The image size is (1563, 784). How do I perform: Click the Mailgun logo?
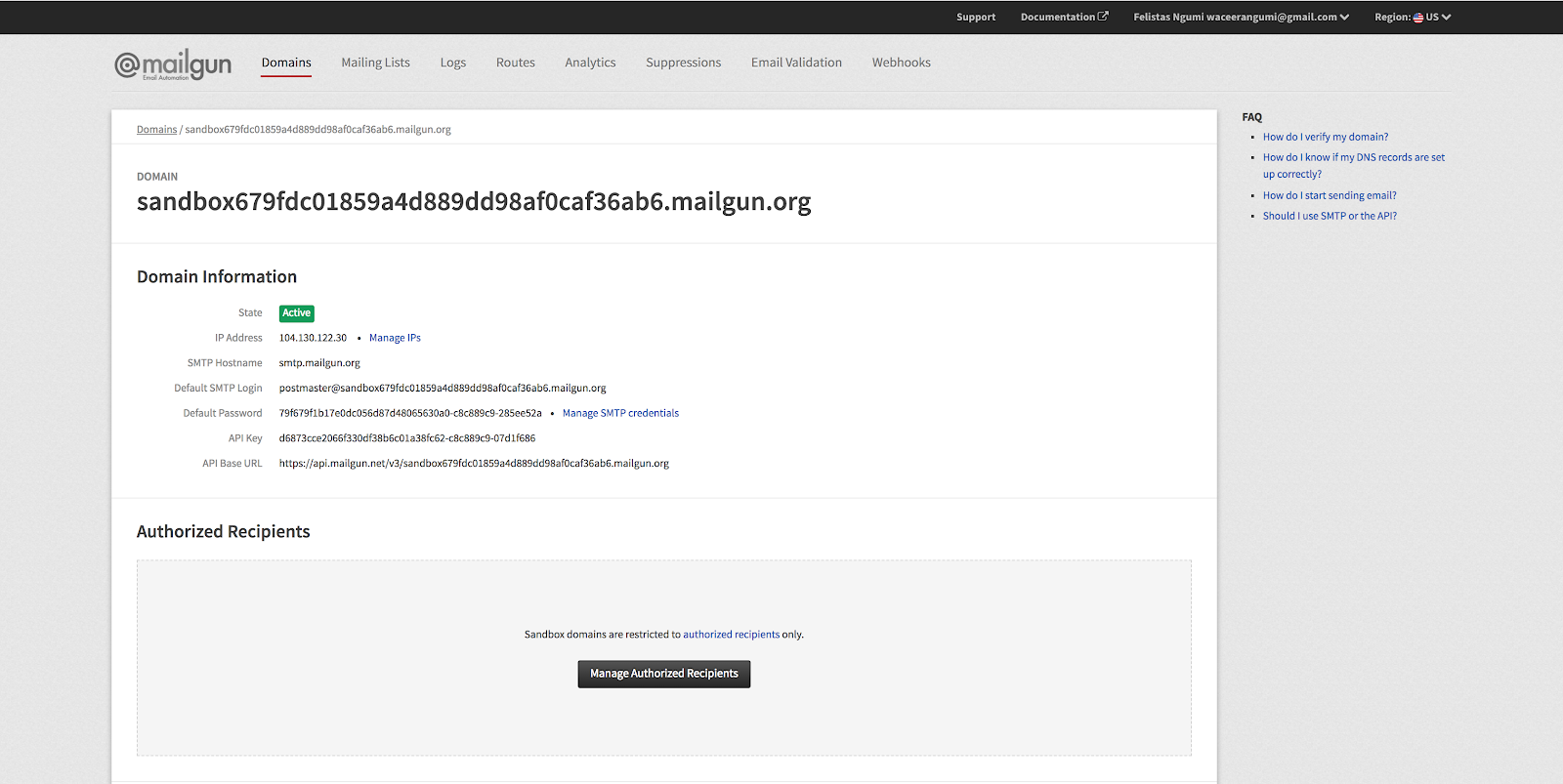coord(173,64)
